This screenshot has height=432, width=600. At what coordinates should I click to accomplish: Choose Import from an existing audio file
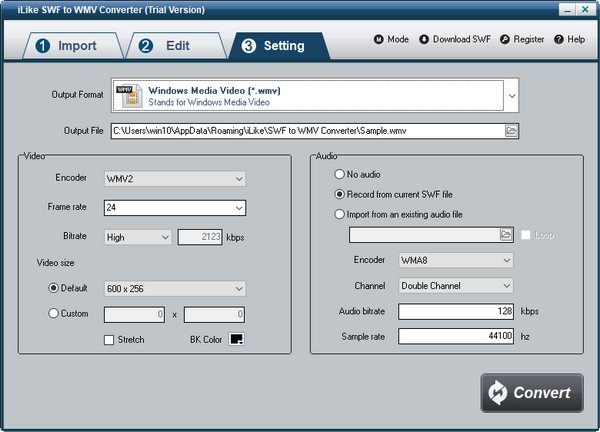[340, 213]
